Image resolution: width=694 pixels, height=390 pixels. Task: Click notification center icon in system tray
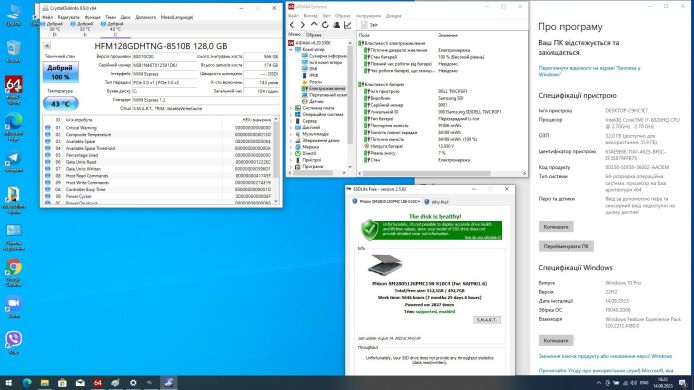[x=683, y=382]
